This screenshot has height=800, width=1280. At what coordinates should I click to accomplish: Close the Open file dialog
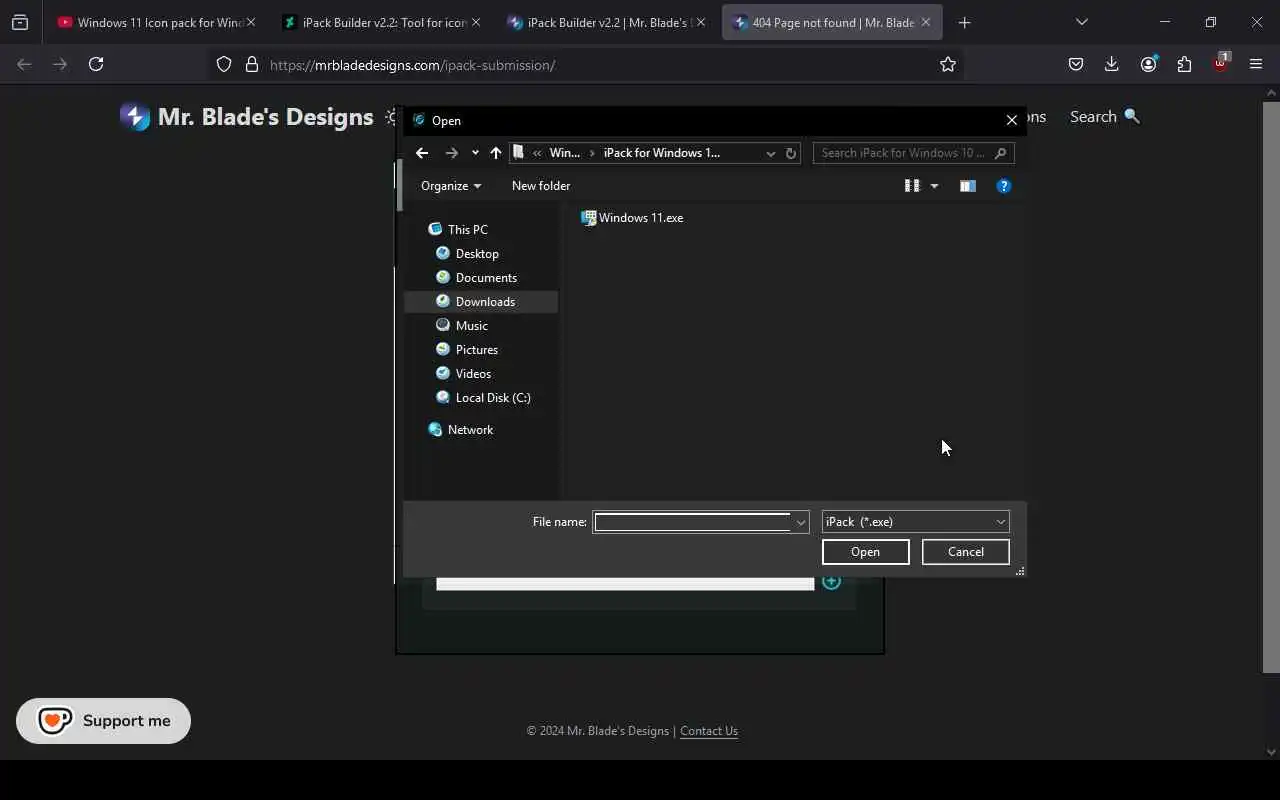1011,120
